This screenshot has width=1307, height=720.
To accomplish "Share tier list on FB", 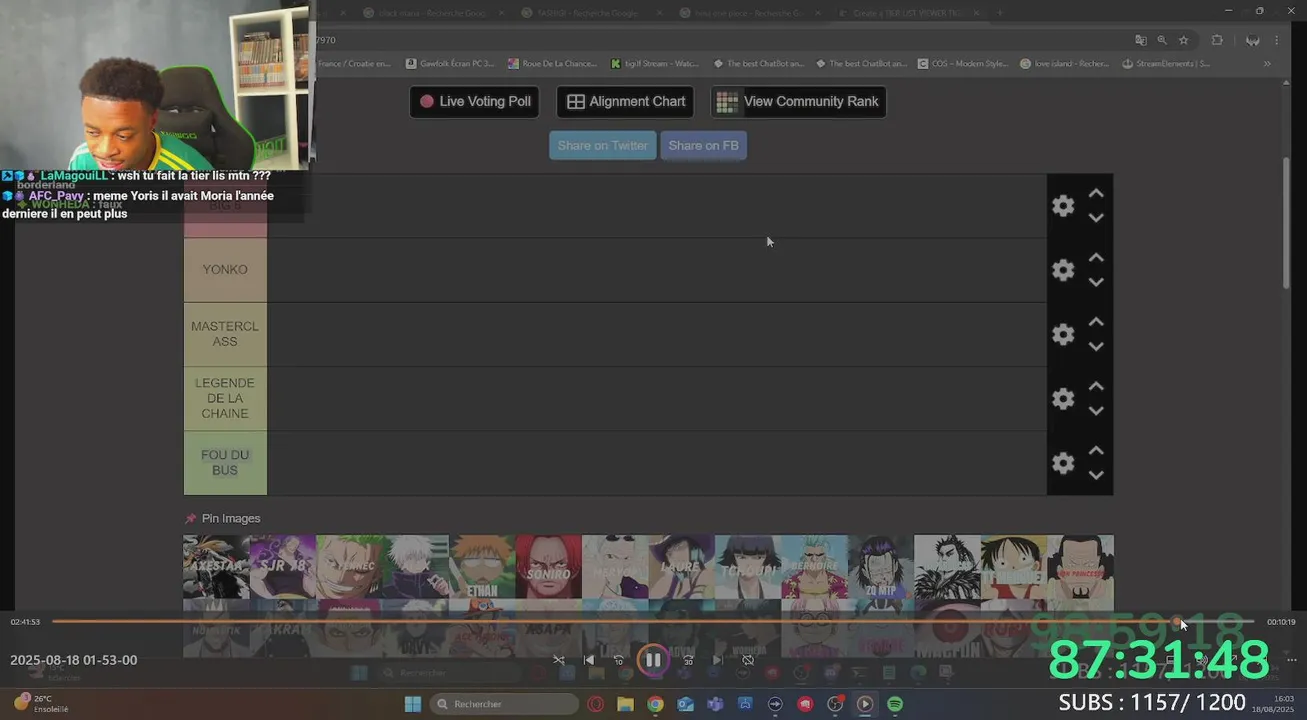I will click(703, 145).
